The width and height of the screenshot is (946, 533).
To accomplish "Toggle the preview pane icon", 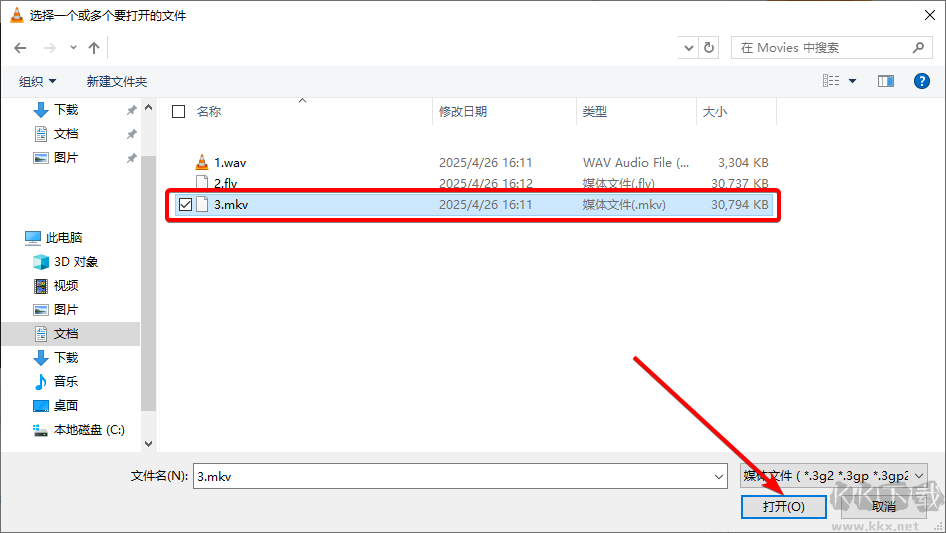I will 885,81.
